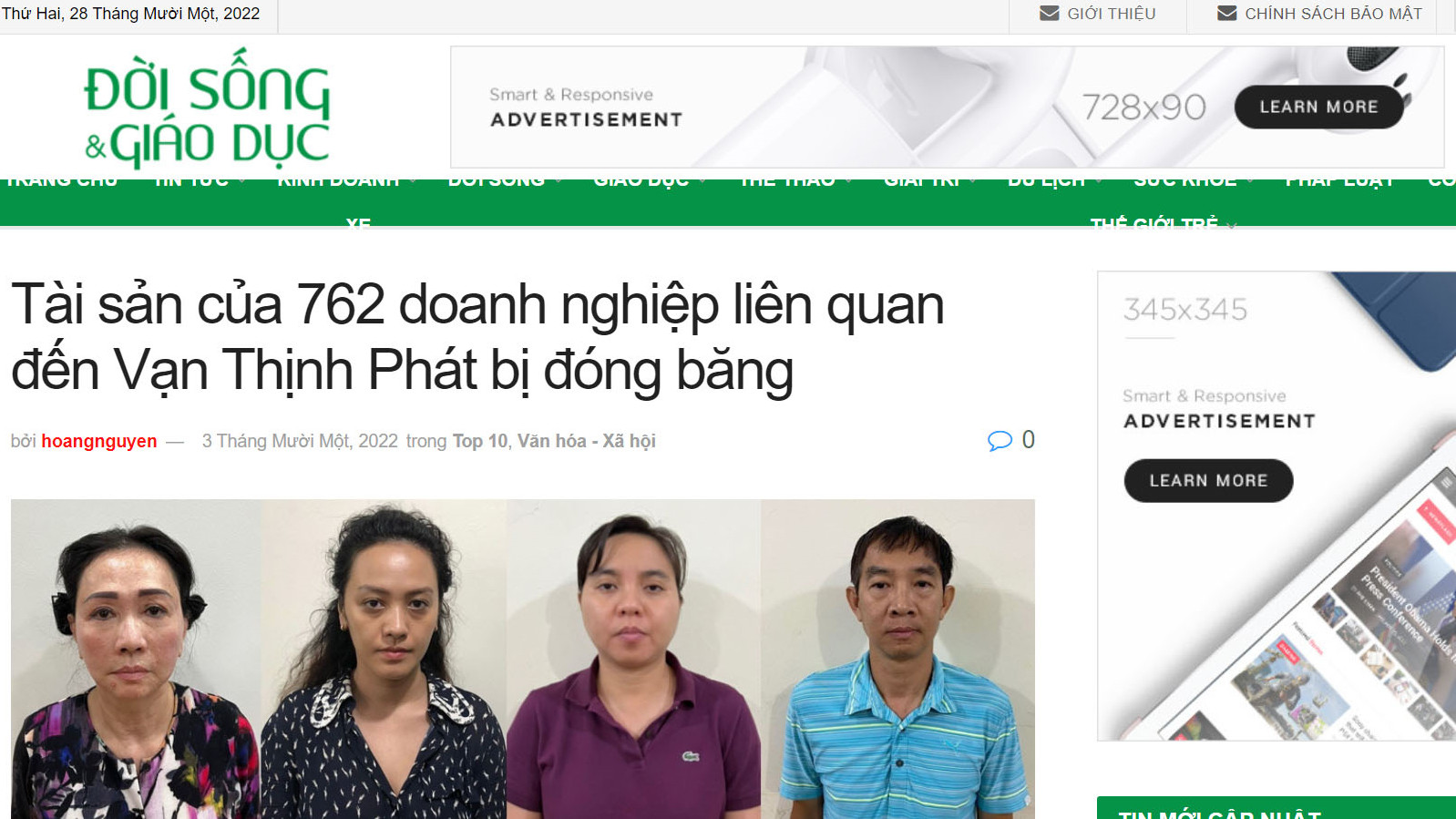1456x819 pixels.
Task: Click the 345x345 sidebar advertisement image
Action: tap(1277, 506)
